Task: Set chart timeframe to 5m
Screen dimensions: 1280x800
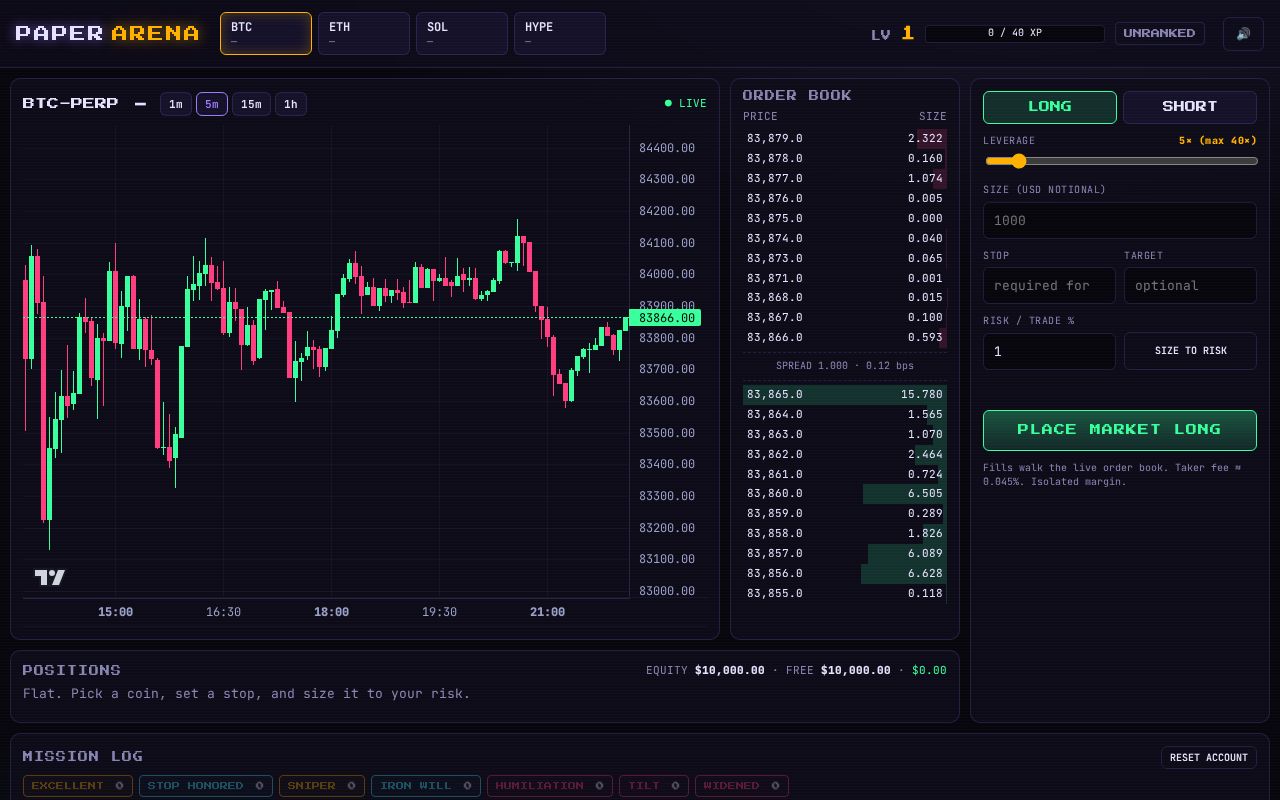Action: pyautogui.click(x=212, y=104)
